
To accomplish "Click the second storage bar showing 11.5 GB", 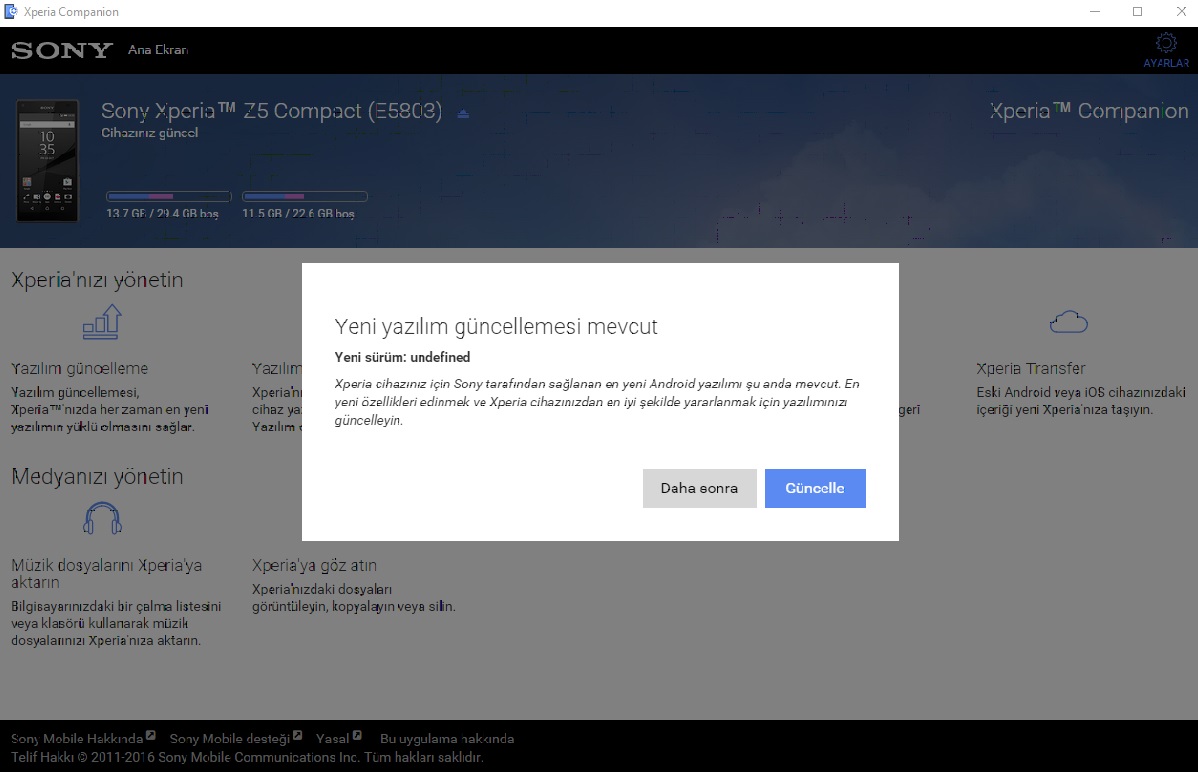I will point(304,197).
